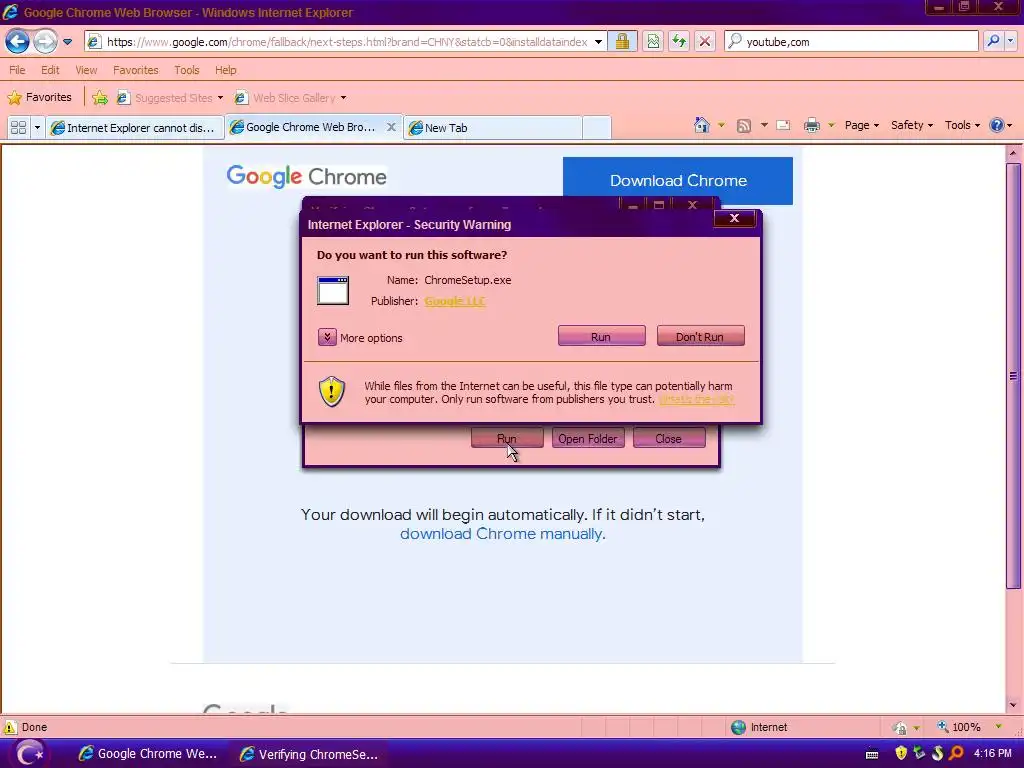This screenshot has width=1024, height=768.
Task: Switch to Internet Explorer cannot display tab
Action: point(135,127)
